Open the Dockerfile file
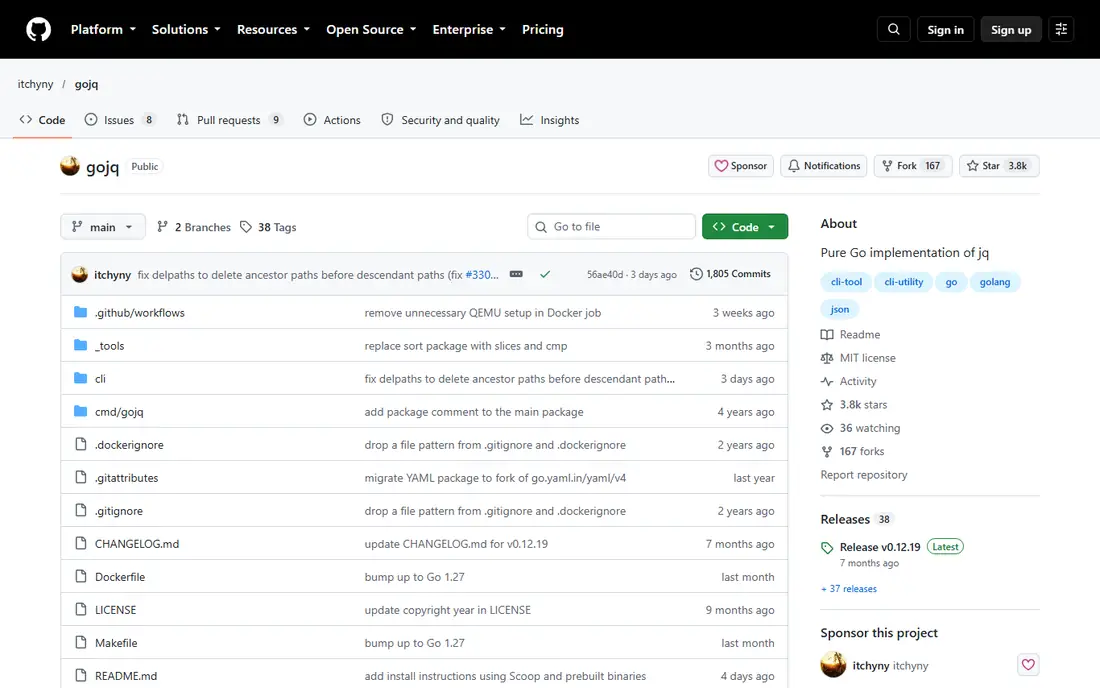Screen dimensions: 1100x688 [120, 576]
